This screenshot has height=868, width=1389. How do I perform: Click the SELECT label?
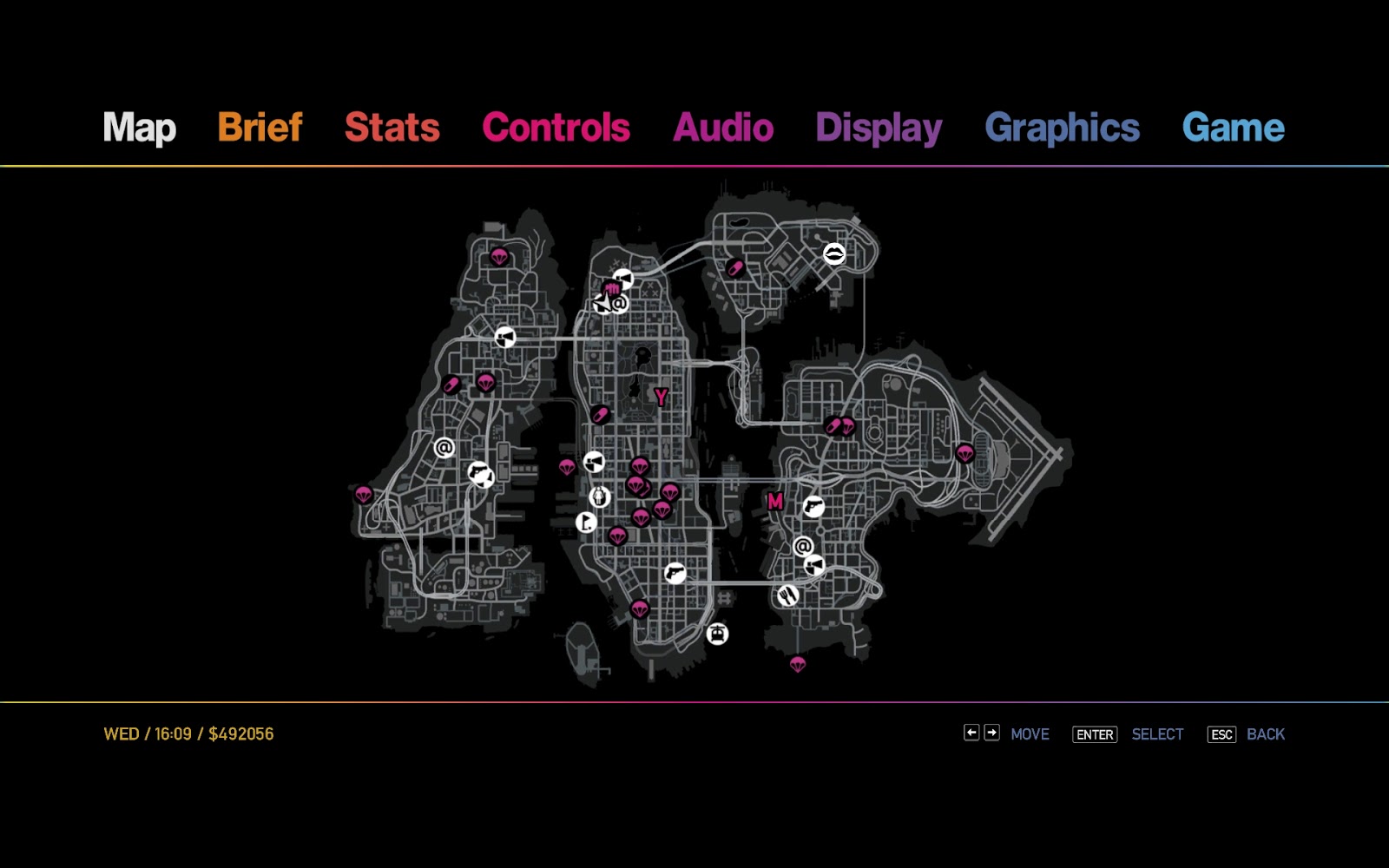(1157, 734)
